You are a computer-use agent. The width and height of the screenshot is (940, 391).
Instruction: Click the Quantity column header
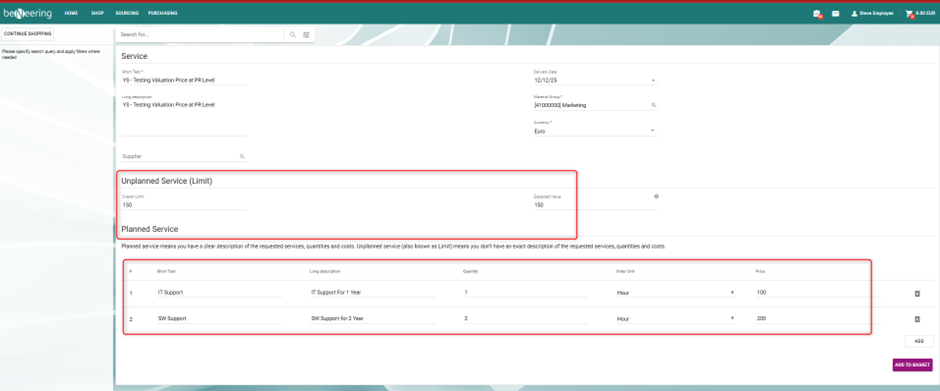point(471,271)
